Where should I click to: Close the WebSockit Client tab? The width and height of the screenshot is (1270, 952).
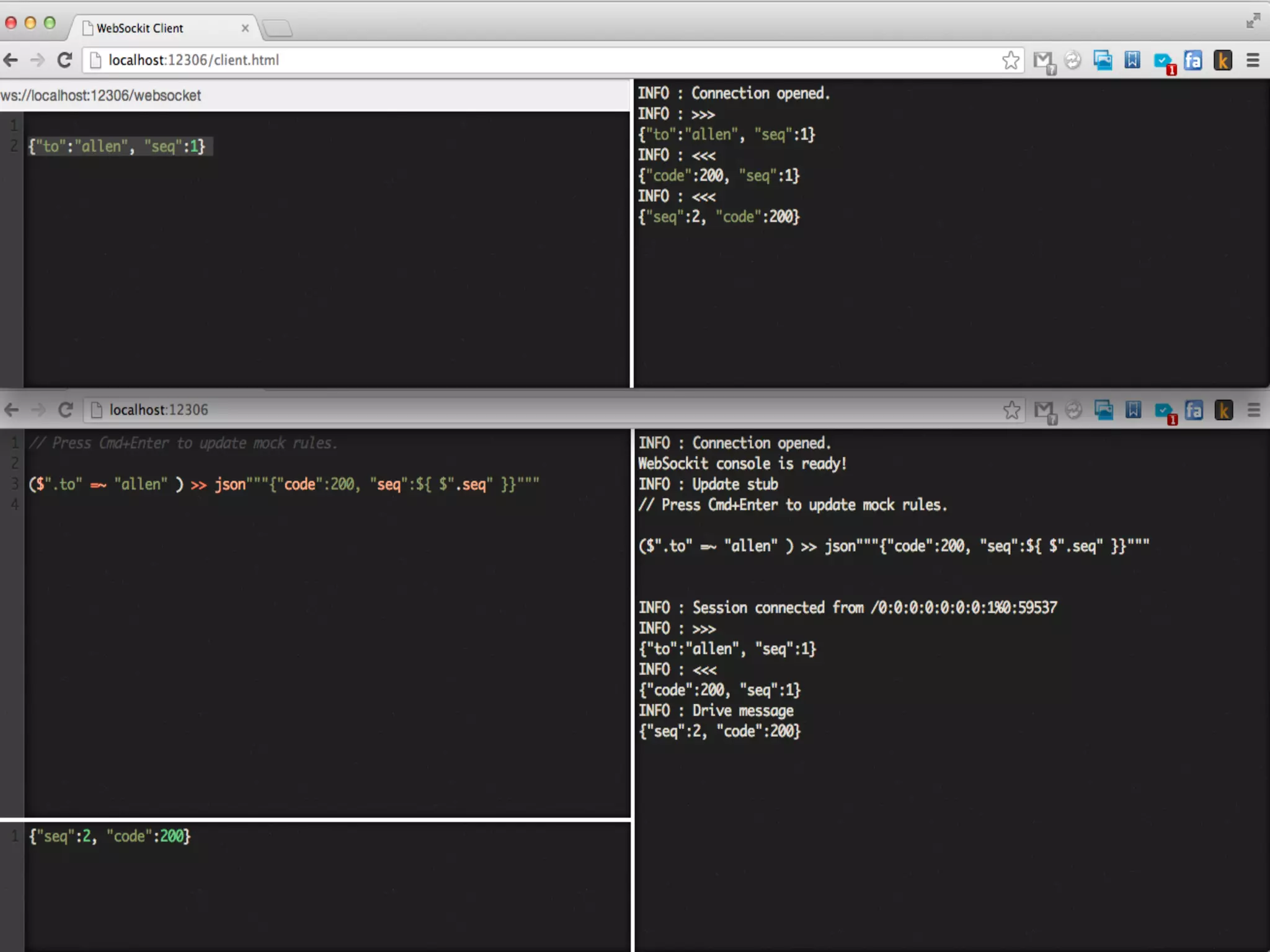pyautogui.click(x=245, y=28)
